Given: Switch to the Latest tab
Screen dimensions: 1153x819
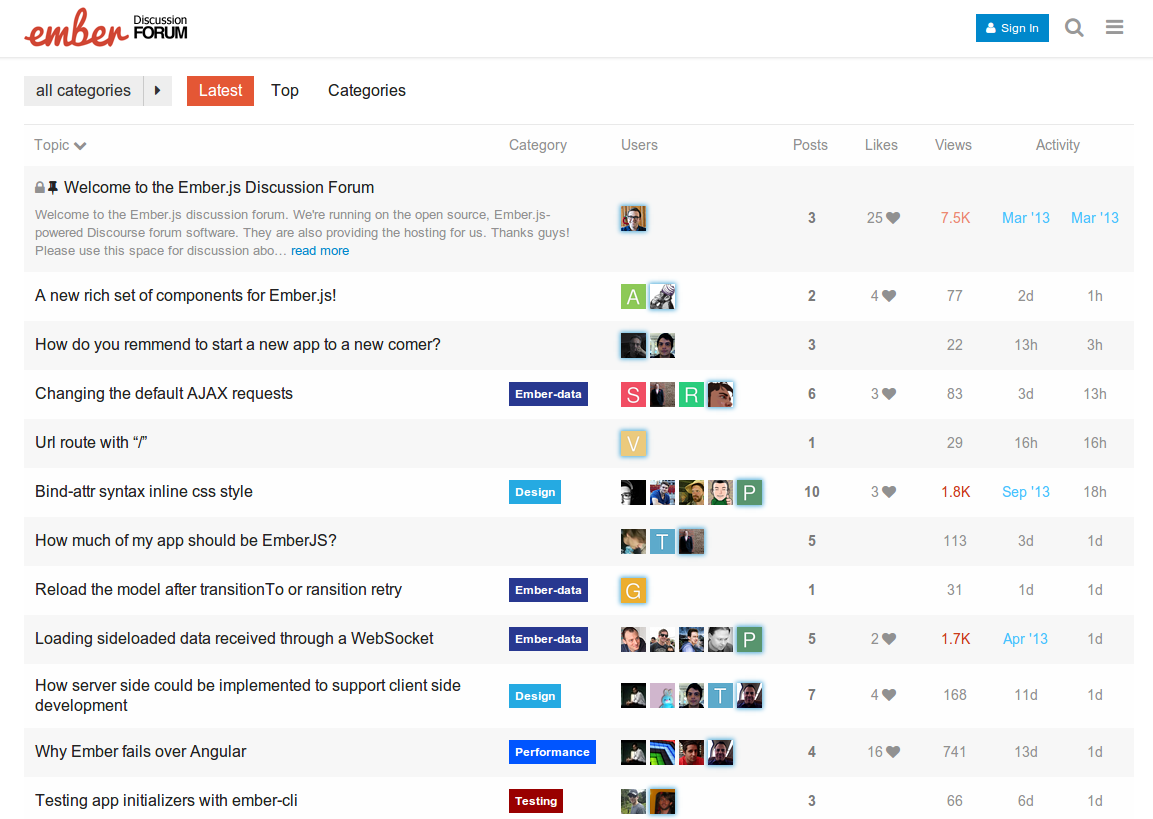Looking at the screenshot, I should point(220,90).
